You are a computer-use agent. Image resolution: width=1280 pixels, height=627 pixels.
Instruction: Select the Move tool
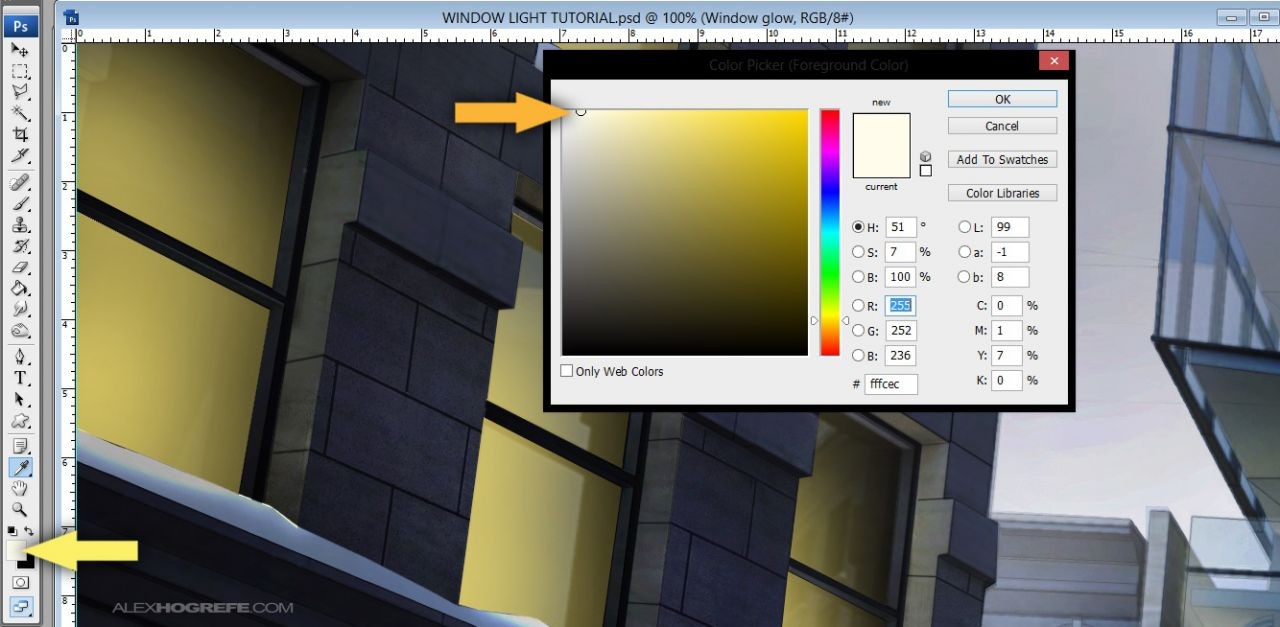[x=19, y=49]
